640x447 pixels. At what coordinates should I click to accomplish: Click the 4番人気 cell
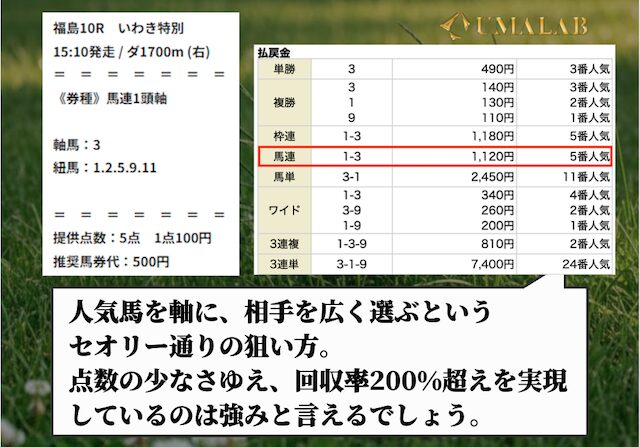coord(590,195)
